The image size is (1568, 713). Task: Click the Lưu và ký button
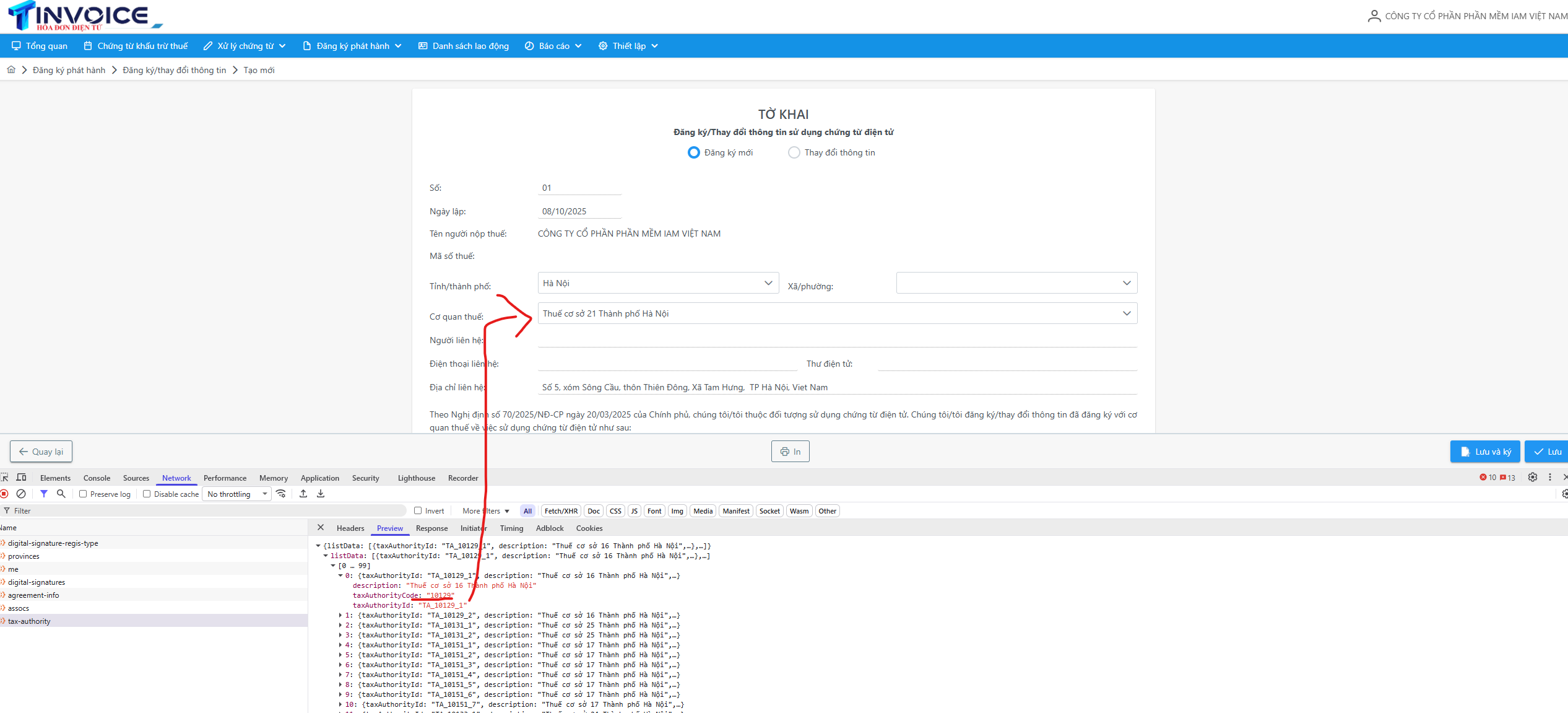1485,452
